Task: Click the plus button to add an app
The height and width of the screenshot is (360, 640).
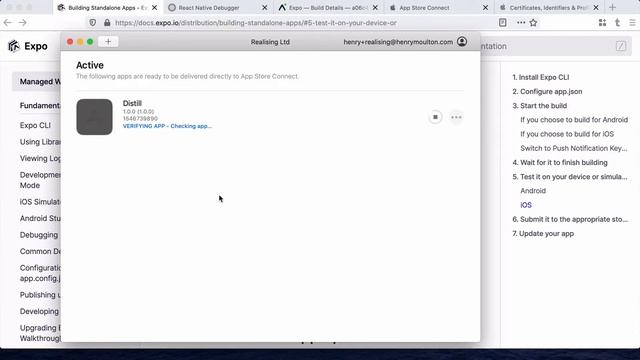Action: click(x=108, y=42)
